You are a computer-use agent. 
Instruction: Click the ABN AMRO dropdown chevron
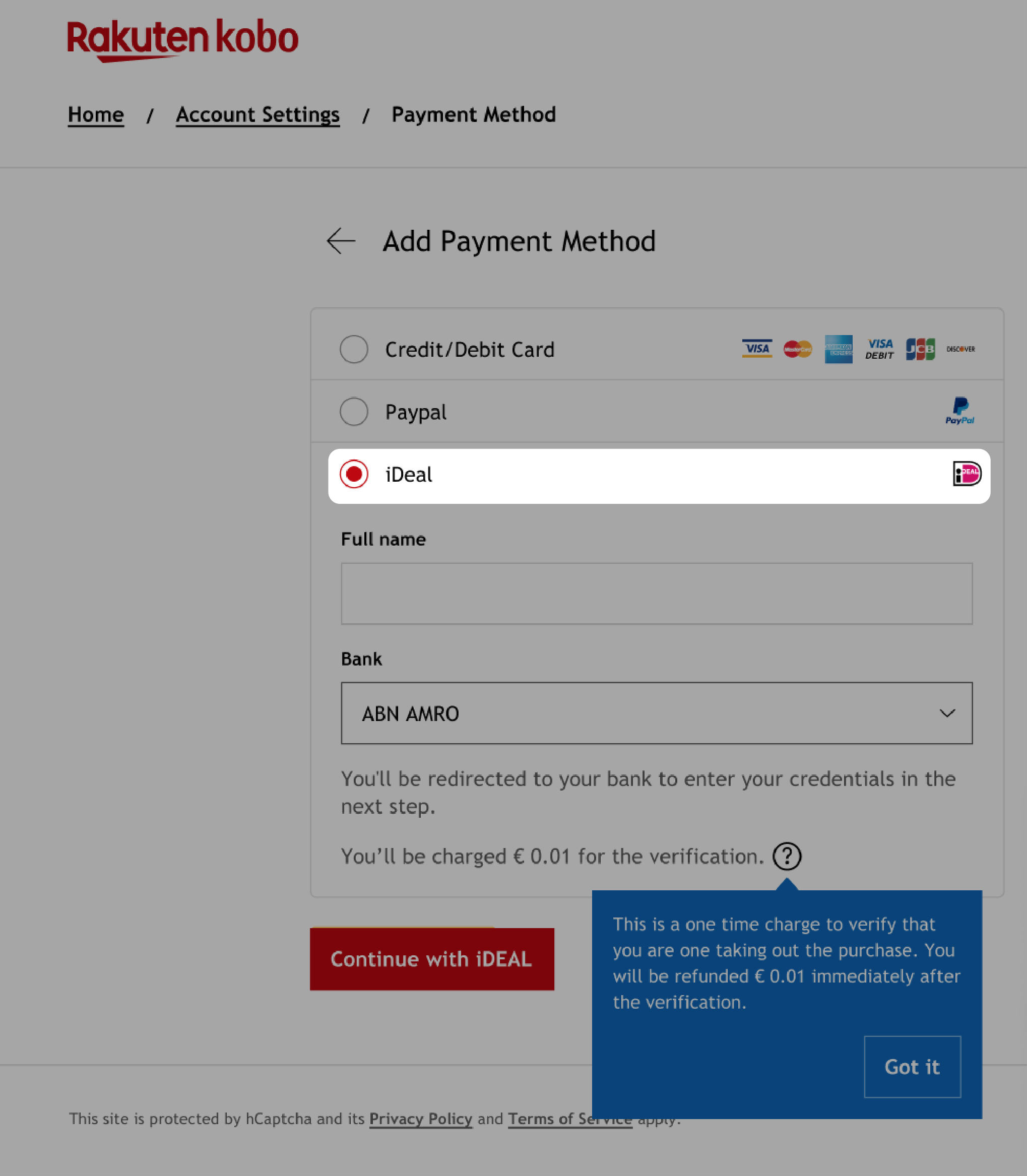[947, 713]
